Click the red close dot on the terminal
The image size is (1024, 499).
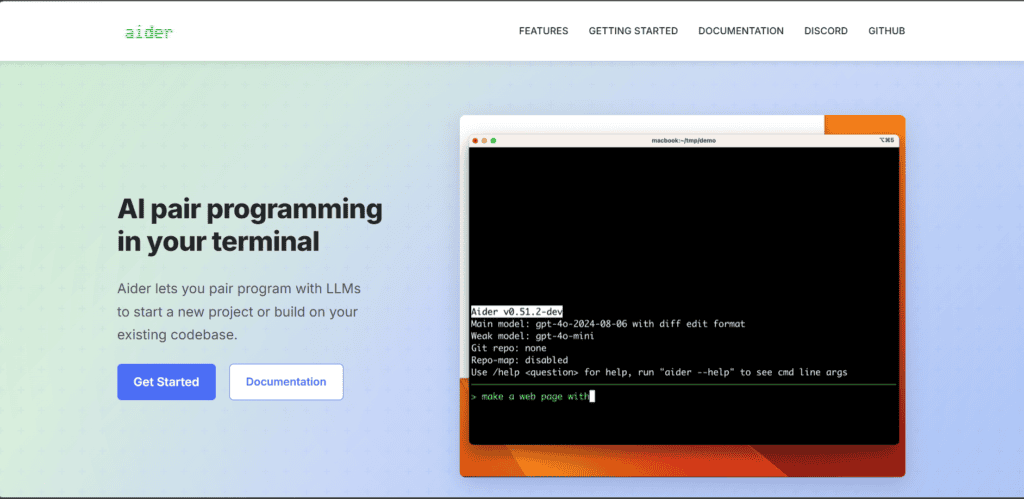476,140
